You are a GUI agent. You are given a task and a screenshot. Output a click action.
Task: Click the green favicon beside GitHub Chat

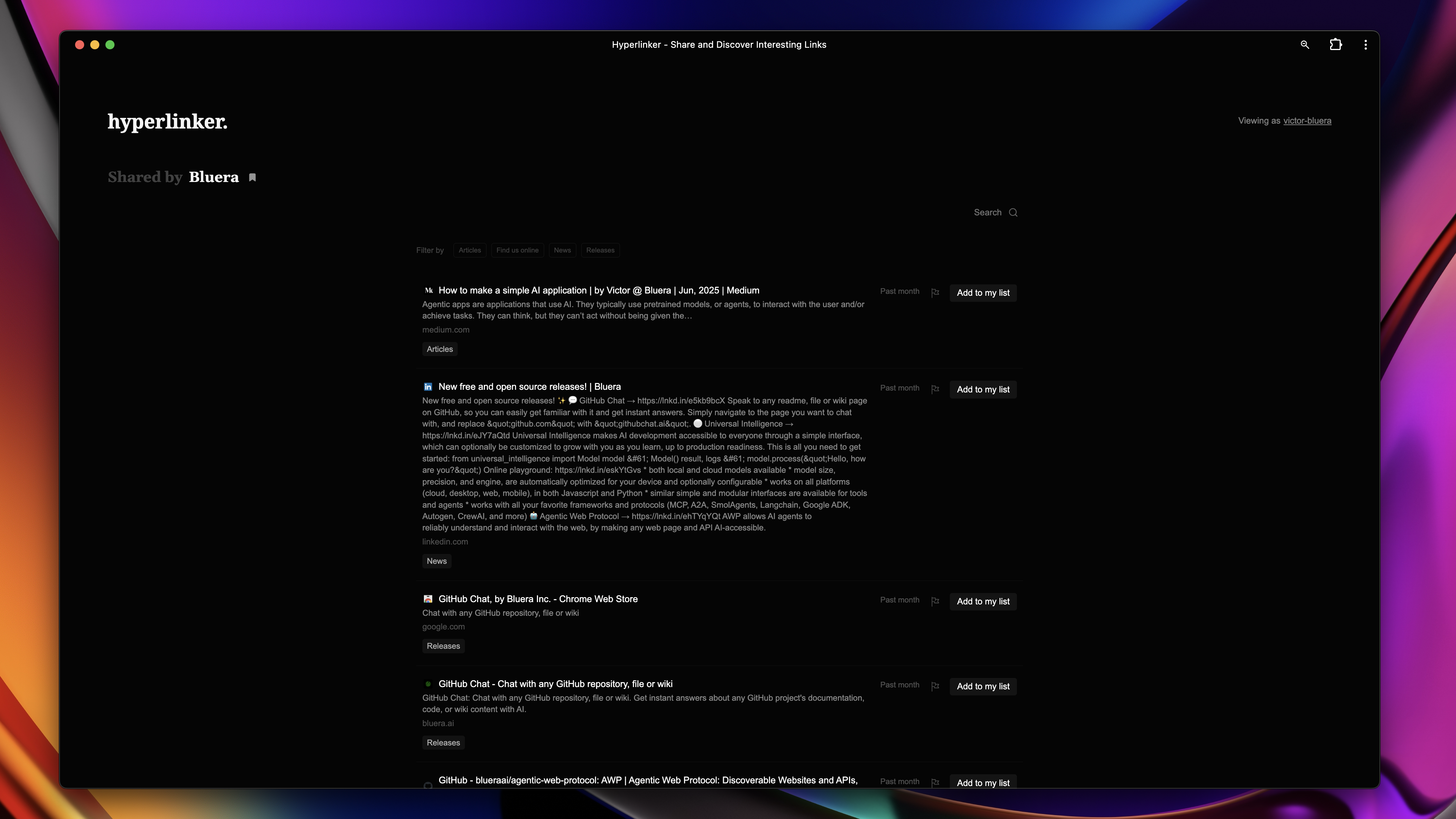pos(428,684)
